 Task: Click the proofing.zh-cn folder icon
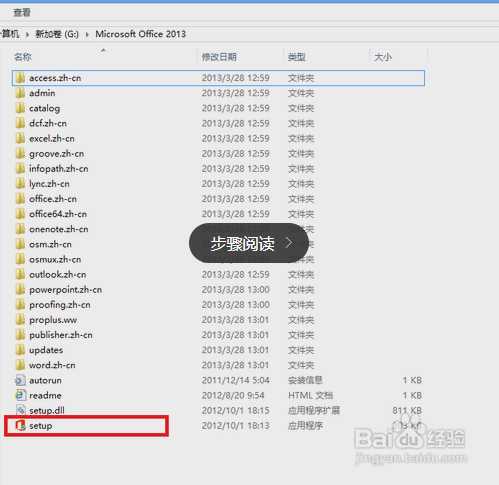(20, 305)
